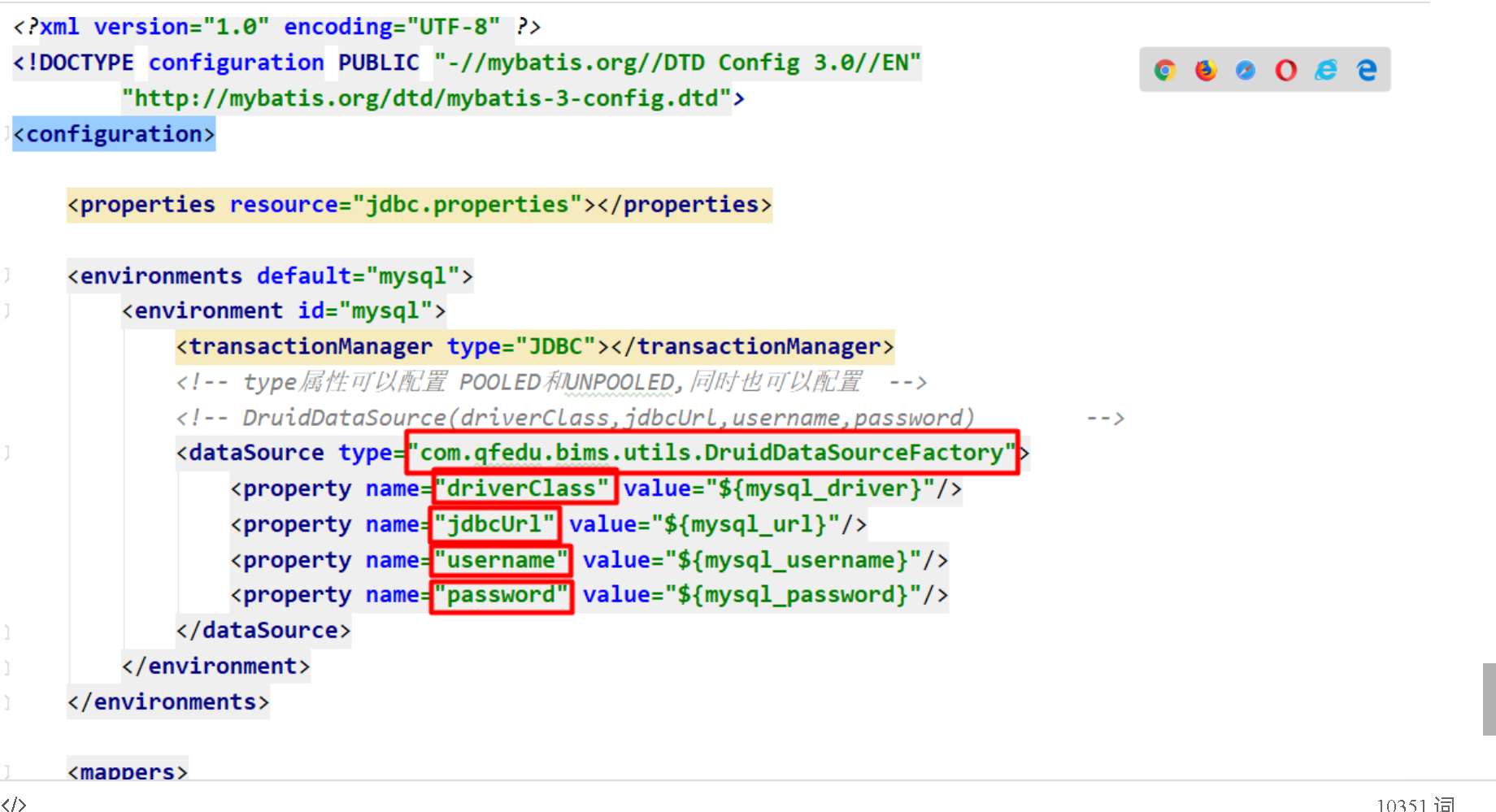Open file in Edge browser icon
This screenshot has height=812, width=1496.
(x=1367, y=70)
